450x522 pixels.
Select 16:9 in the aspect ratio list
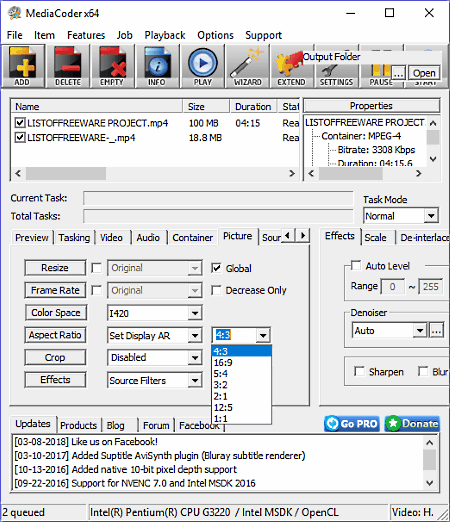coord(241,362)
